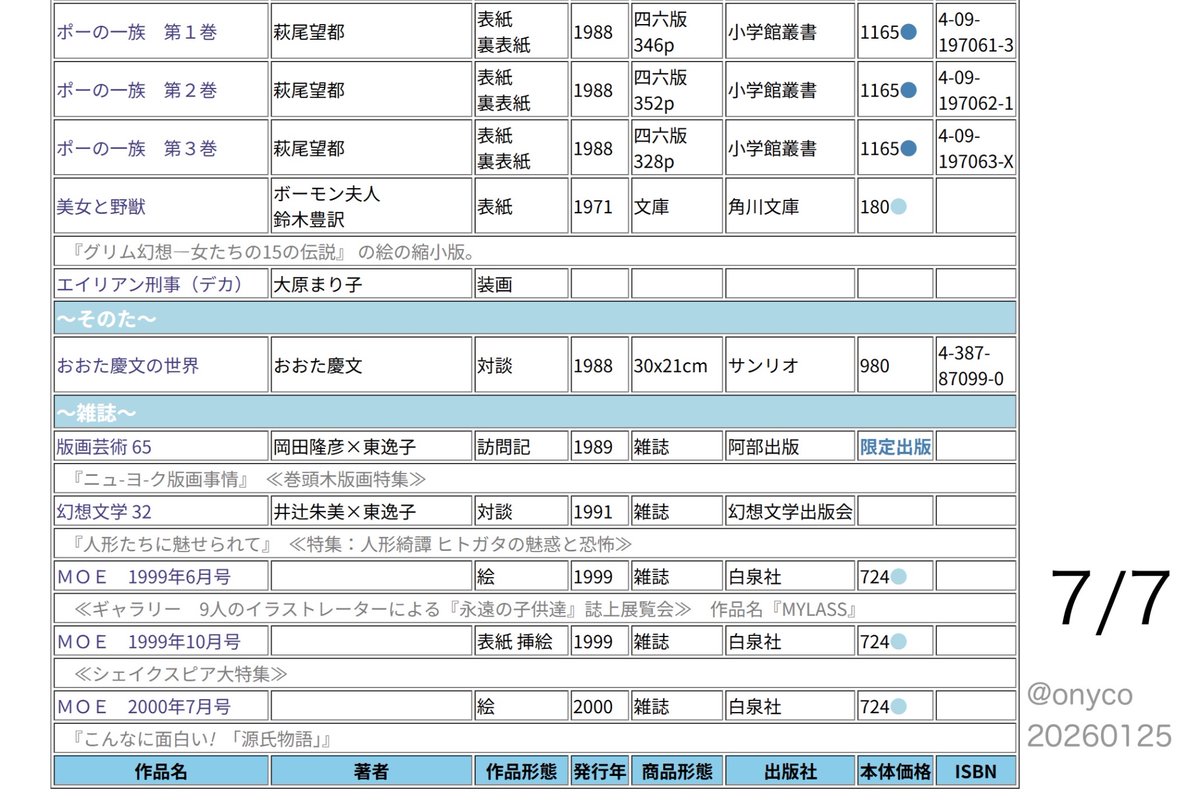Image resolution: width=1200 pixels, height=800 pixels.
Task: Click the 商品形態 column header
Action: pyautogui.click(x=676, y=771)
